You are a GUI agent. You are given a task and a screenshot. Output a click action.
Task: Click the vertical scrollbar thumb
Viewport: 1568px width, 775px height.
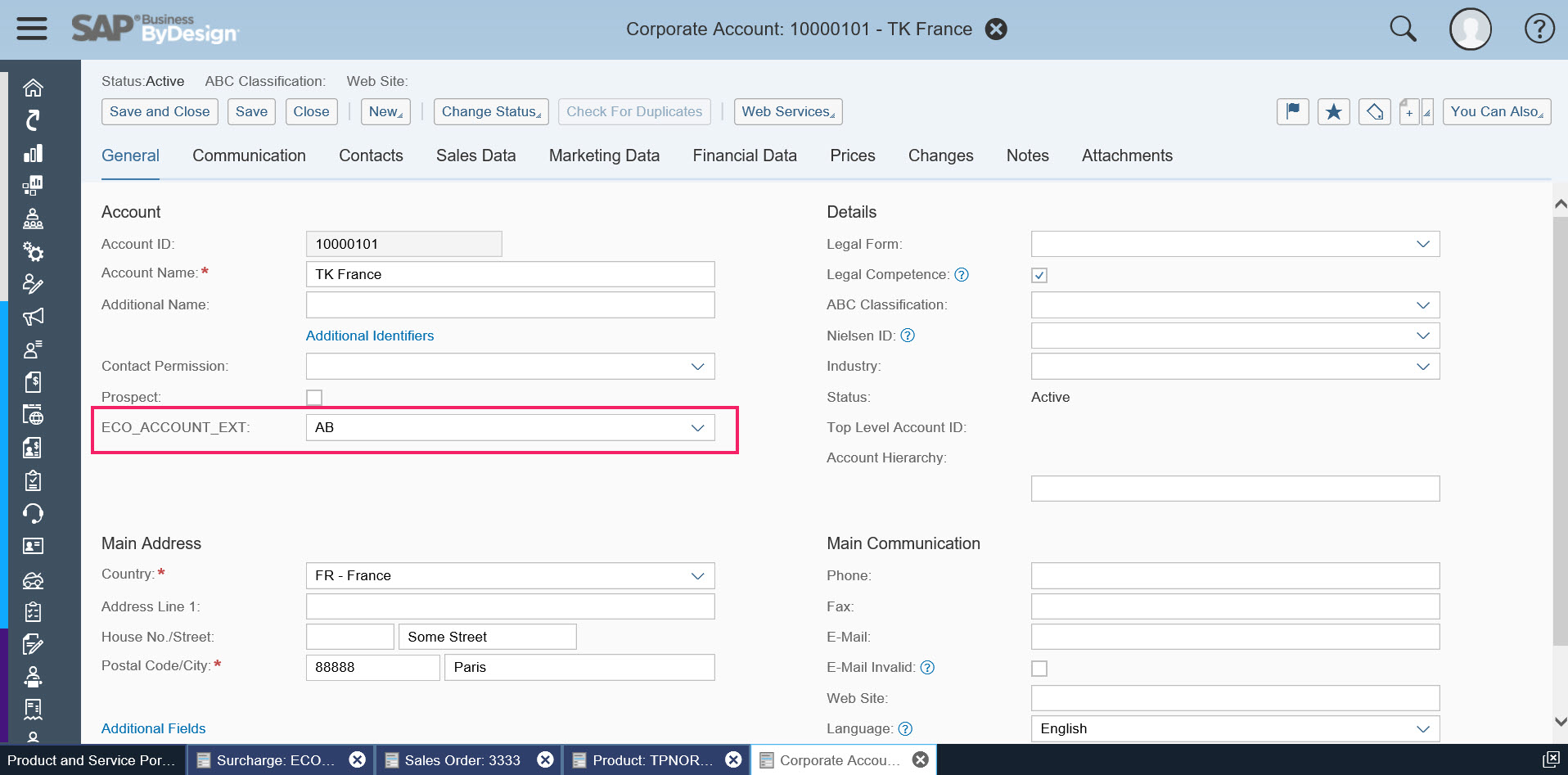pyautogui.click(x=1560, y=430)
